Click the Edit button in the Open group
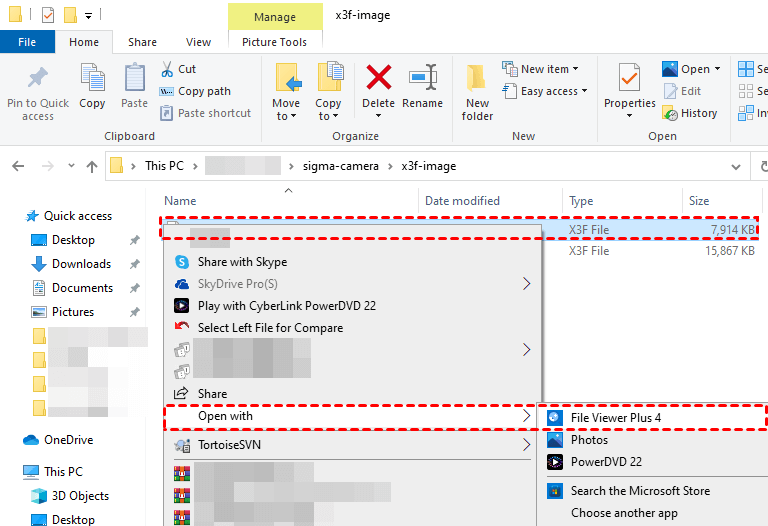Image resolution: width=768 pixels, height=526 pixels. click(682, 91)
